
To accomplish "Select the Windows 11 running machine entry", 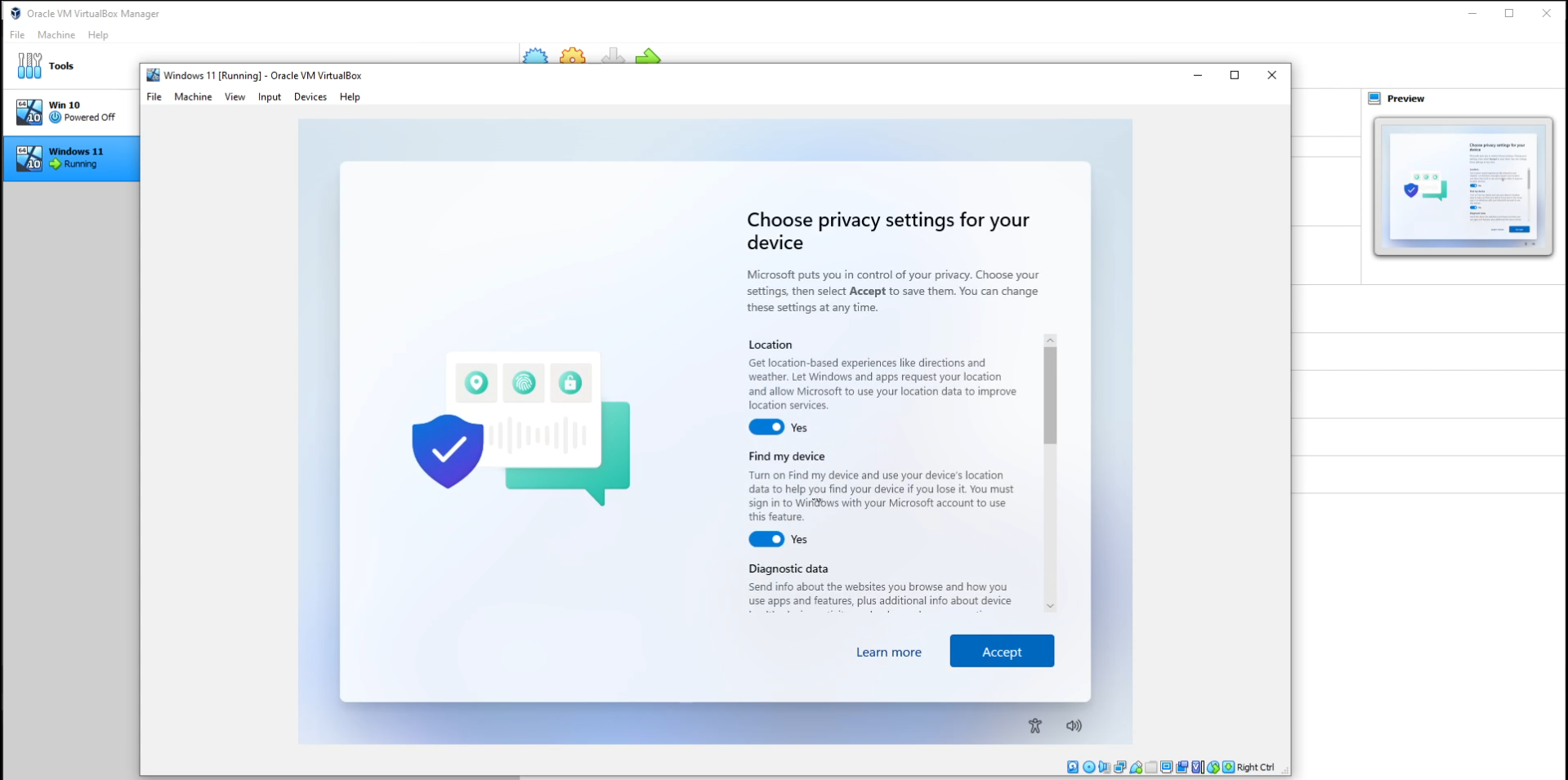I will (x=70, y=158).
